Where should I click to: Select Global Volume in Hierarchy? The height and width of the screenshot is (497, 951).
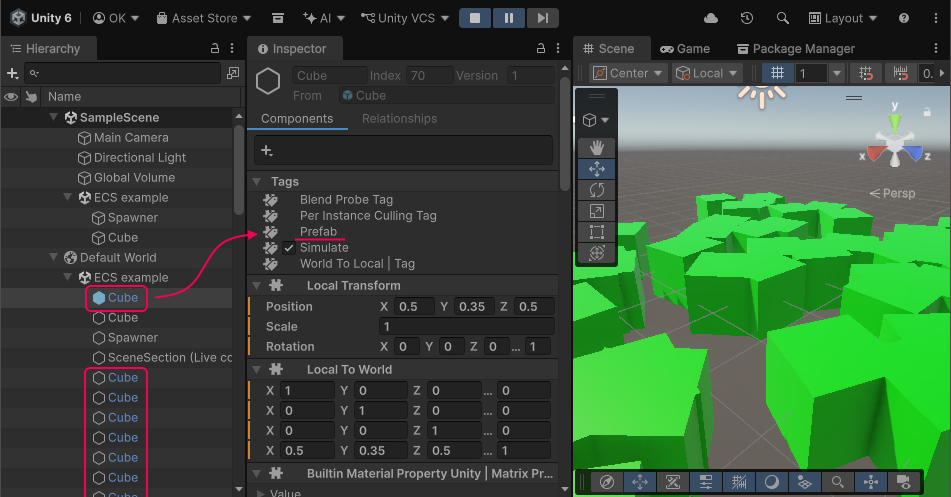tap(116, 178)
